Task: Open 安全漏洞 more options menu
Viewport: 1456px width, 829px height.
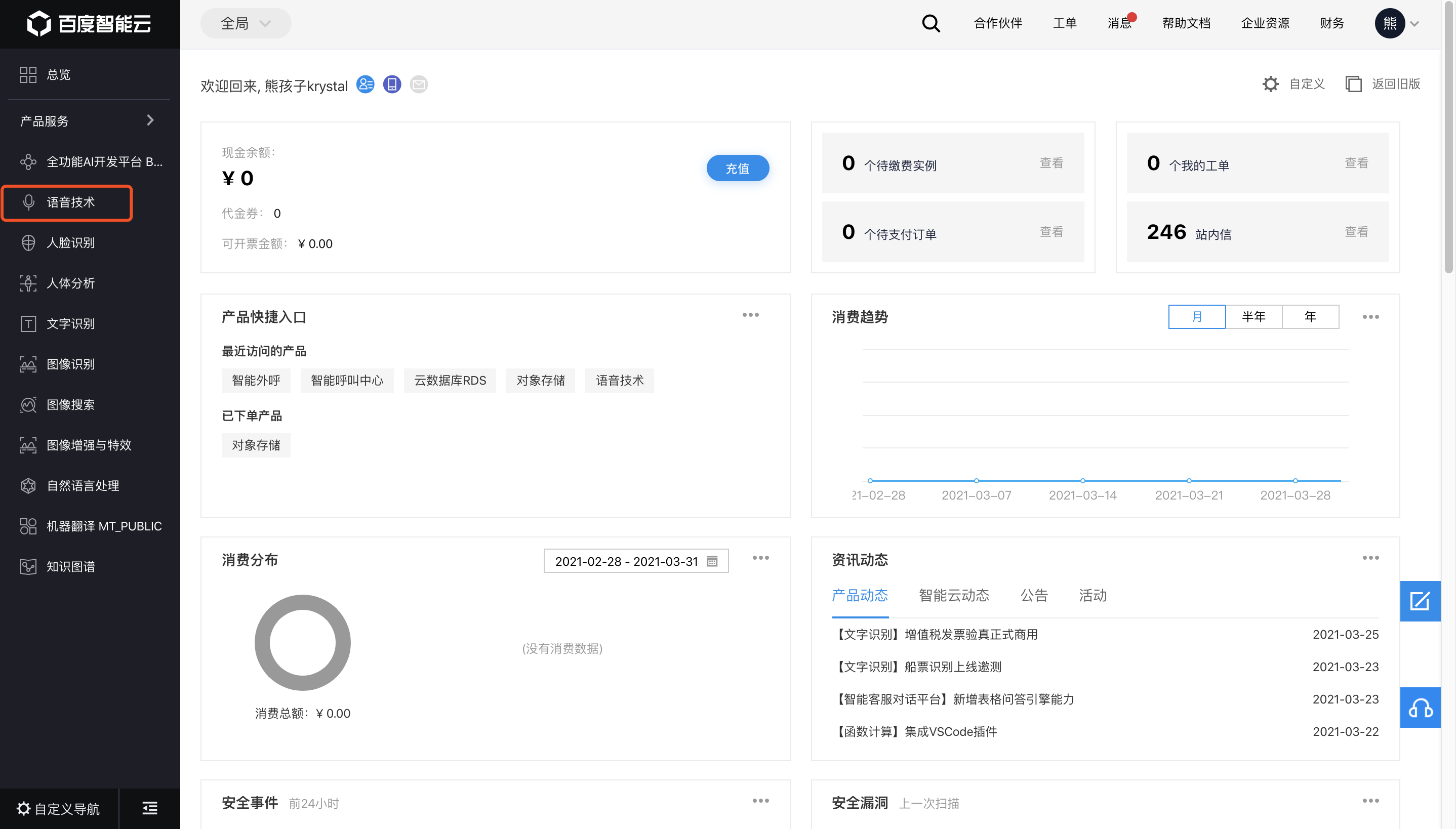Action: click(x=1370, y=801)
